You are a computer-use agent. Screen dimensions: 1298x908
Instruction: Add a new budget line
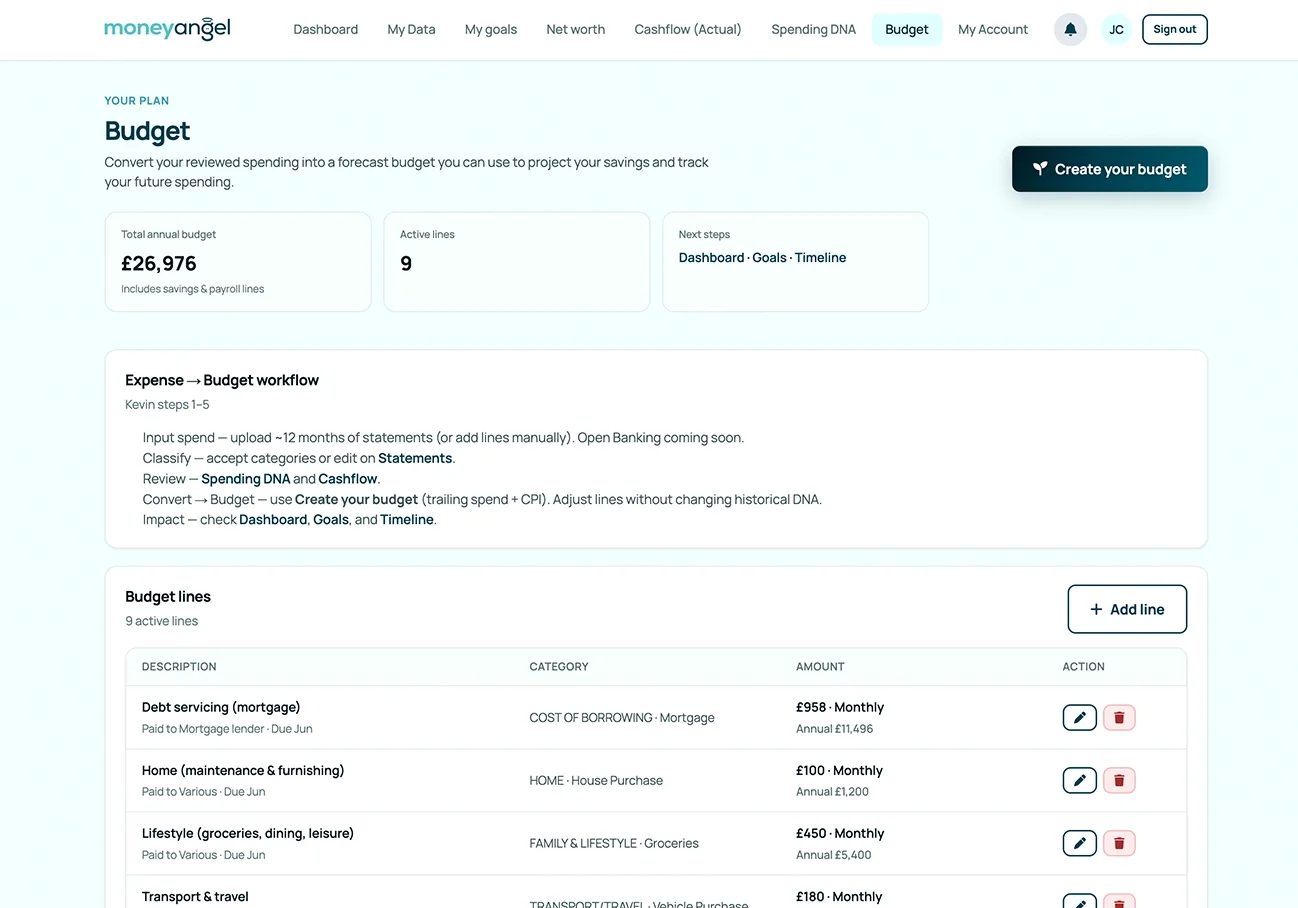click(x=1127, y=609)
